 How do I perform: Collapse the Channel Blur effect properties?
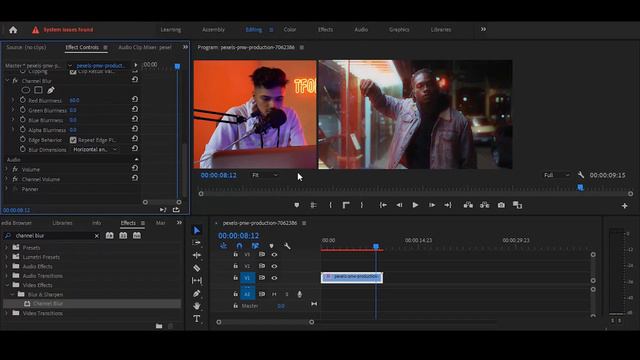7,81
